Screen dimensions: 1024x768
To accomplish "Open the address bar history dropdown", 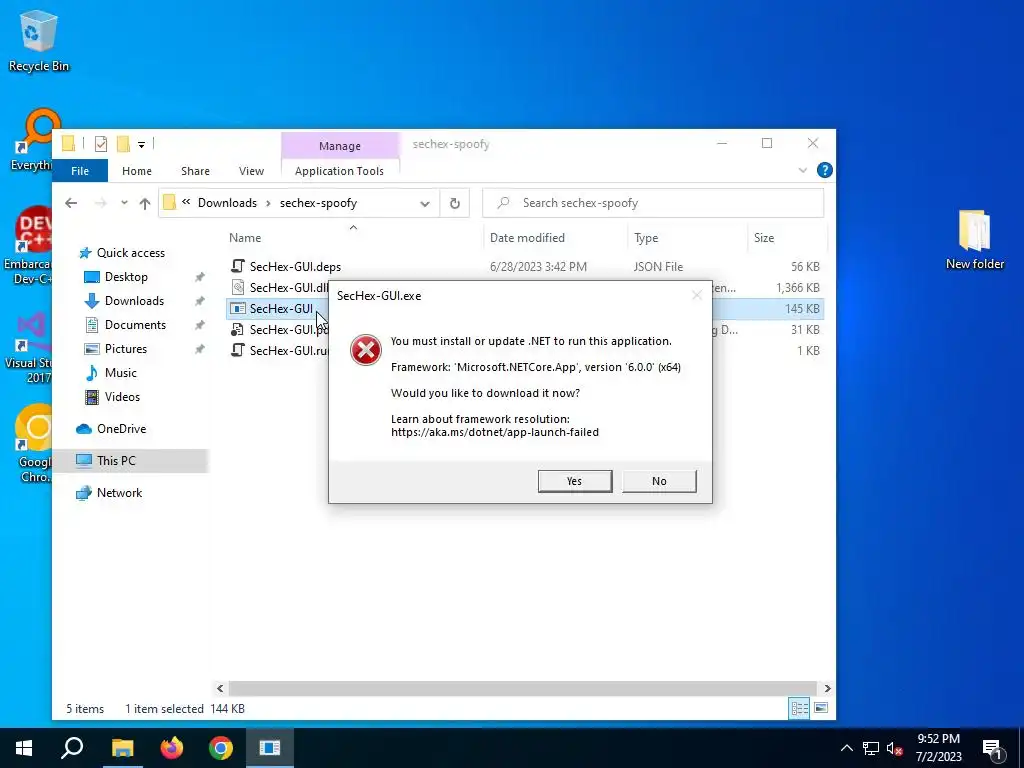I will [424, 203].
